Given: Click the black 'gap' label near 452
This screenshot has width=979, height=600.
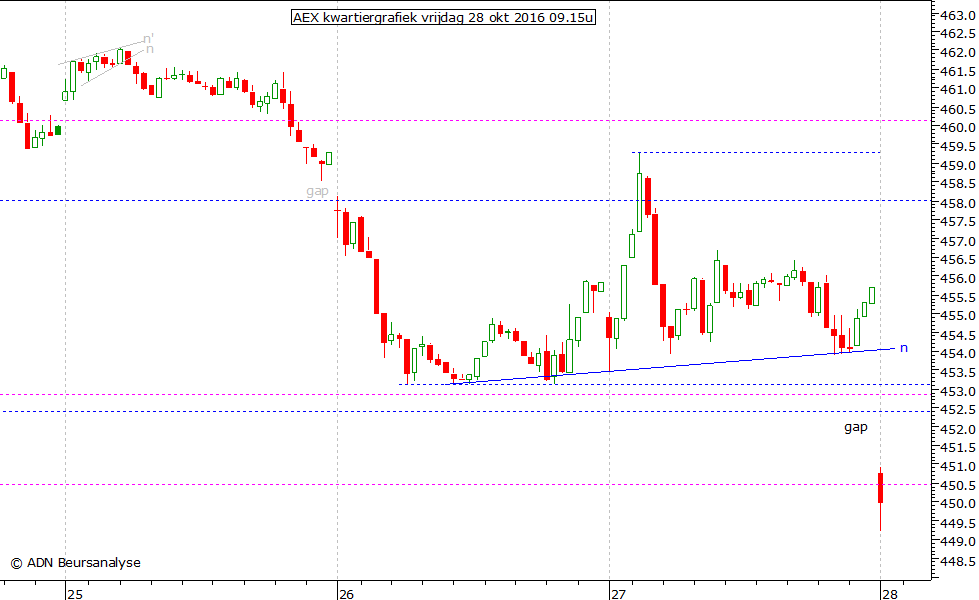Looking at the screenshot, I should tap(856, 427).
